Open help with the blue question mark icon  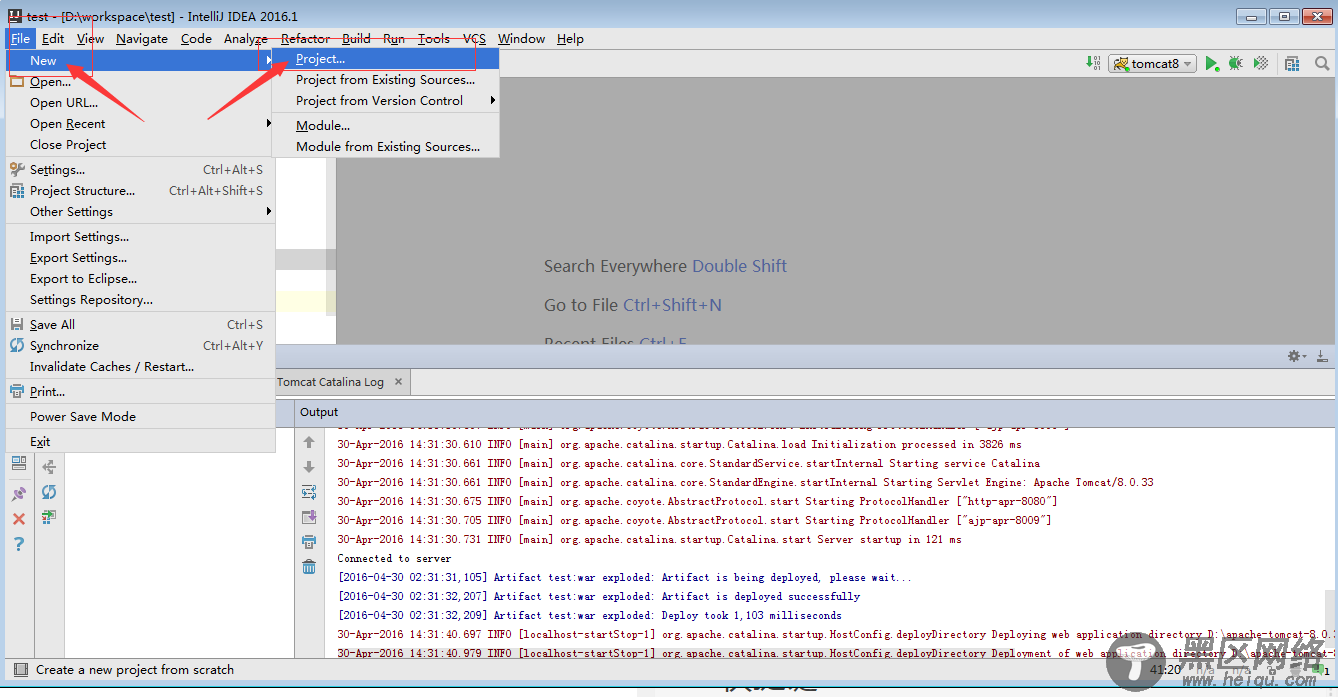pos(19,544)
